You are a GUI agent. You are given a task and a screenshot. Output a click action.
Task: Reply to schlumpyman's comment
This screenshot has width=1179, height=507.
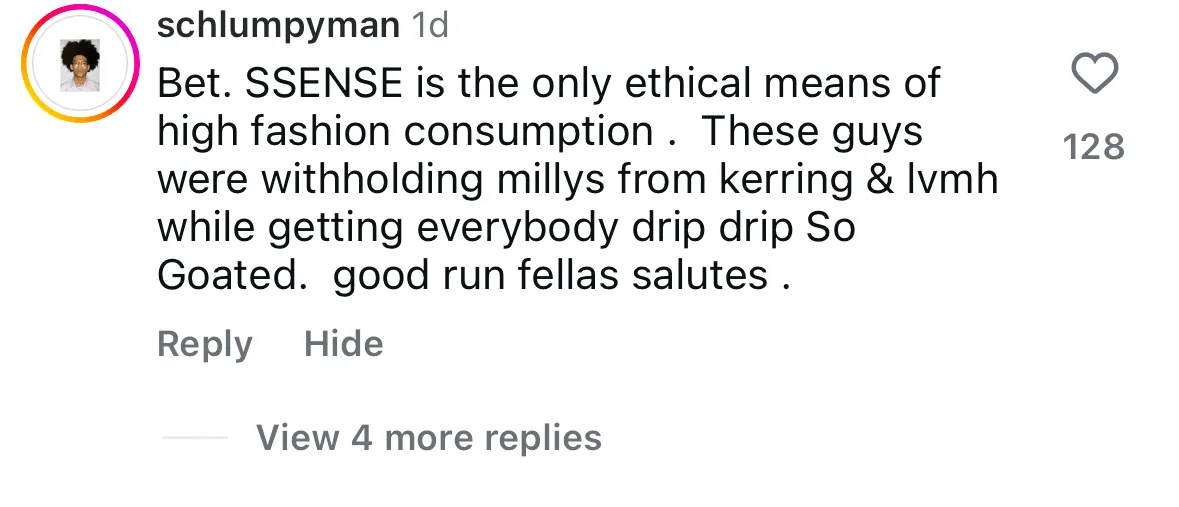pos(204,344)
